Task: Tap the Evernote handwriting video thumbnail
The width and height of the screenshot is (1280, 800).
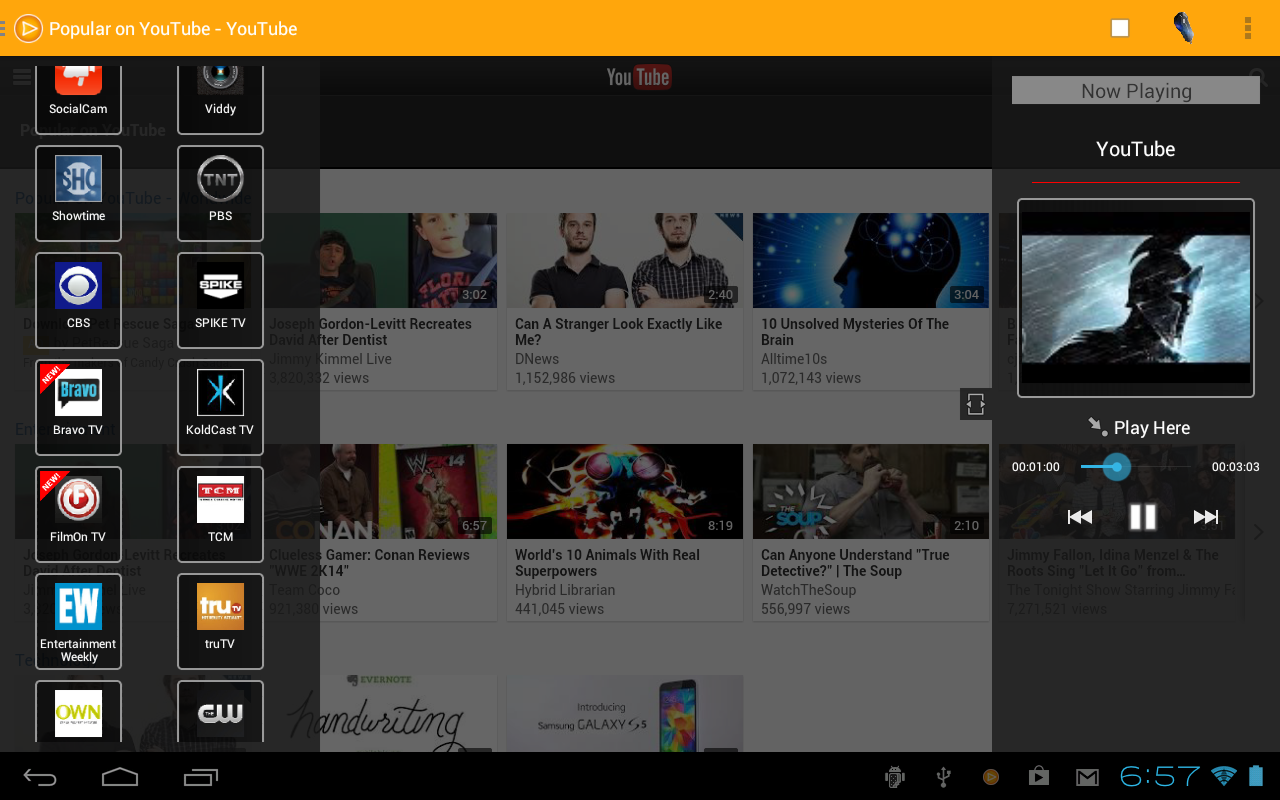Action: 379,713
